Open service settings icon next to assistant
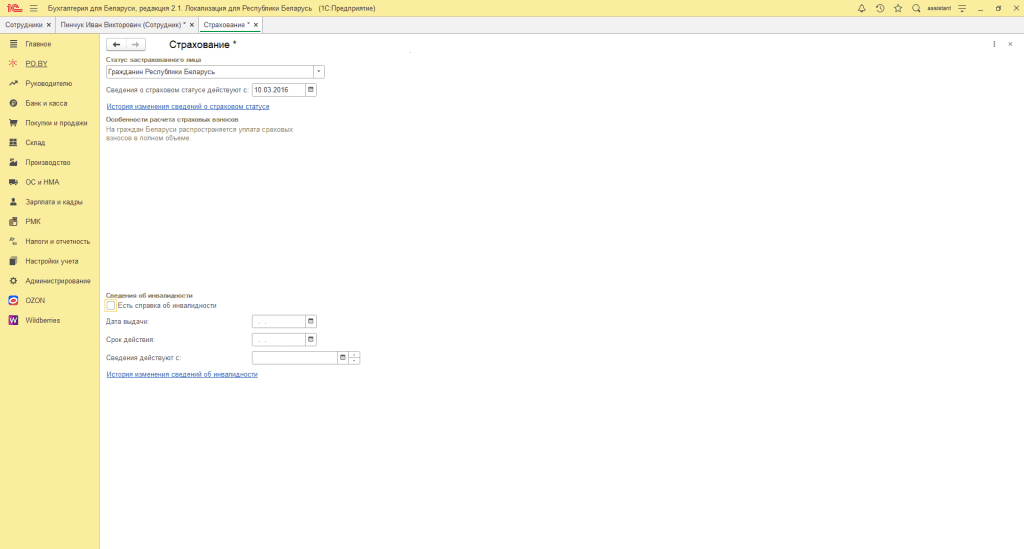1024x549 pixels. click(962, 8)
